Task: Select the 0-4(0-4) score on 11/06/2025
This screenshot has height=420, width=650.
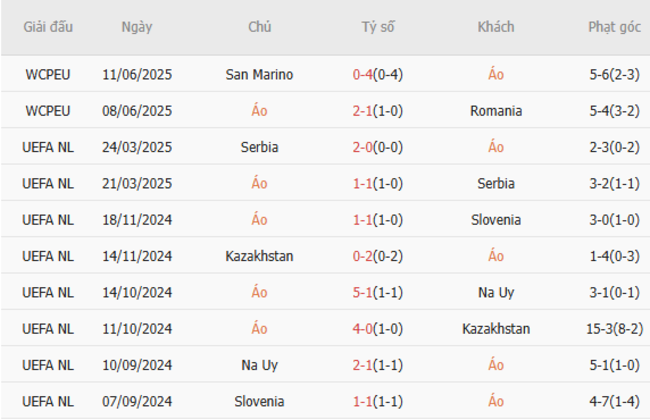Action: click(378, 74)
